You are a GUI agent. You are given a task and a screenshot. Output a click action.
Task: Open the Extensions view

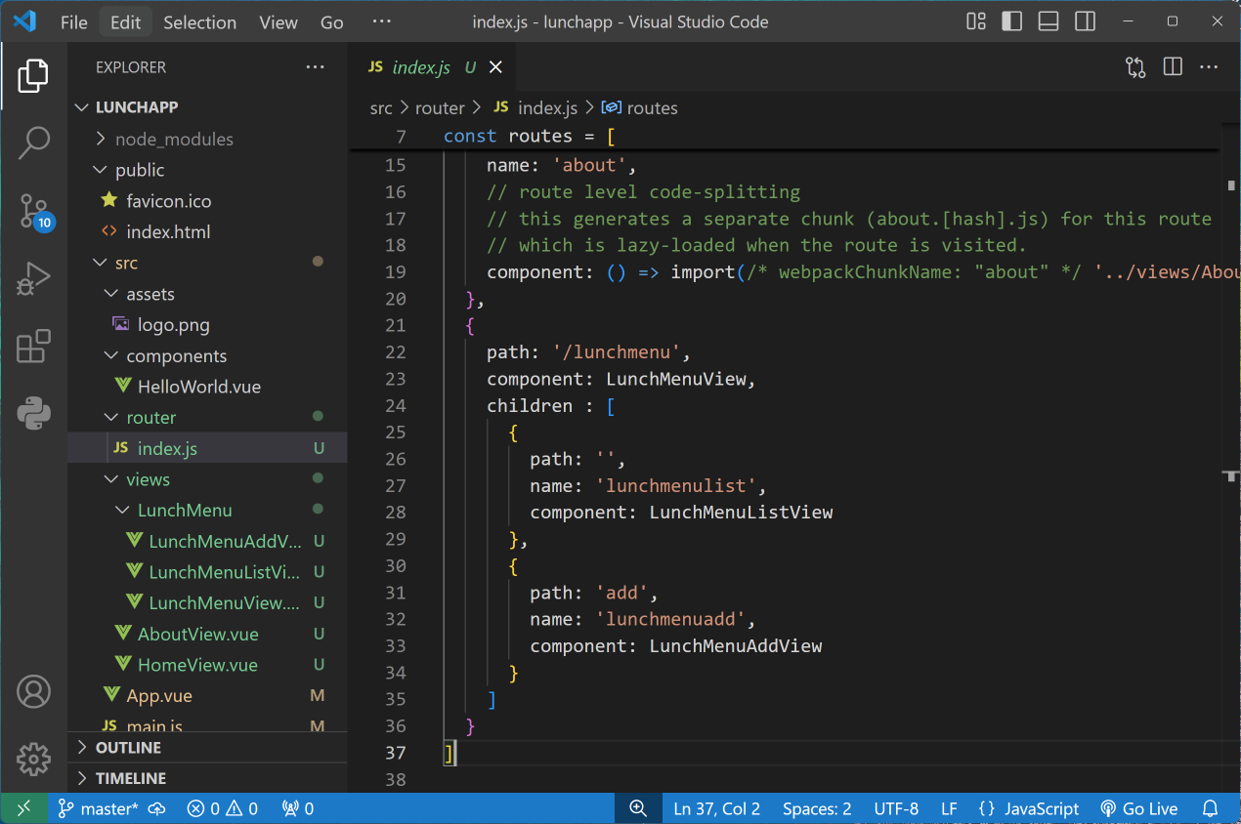33,346
